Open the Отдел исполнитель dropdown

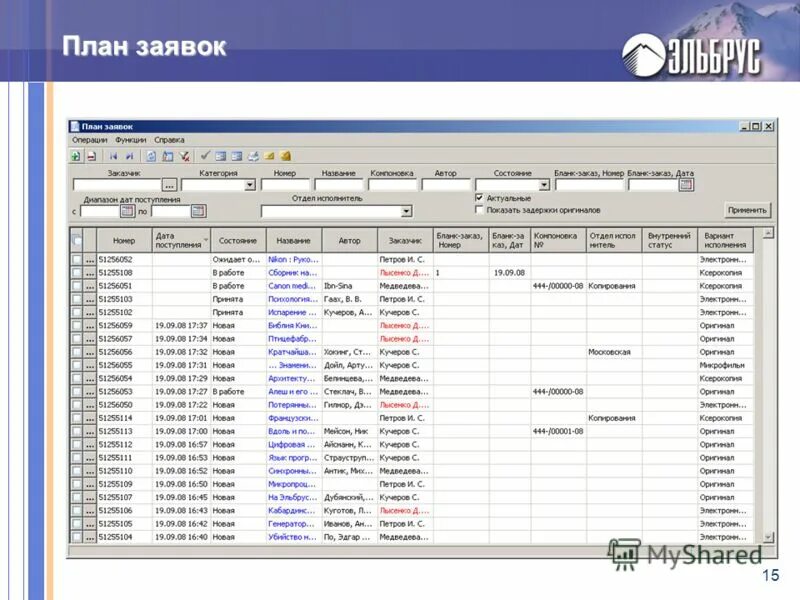click(x=406, y=211)
